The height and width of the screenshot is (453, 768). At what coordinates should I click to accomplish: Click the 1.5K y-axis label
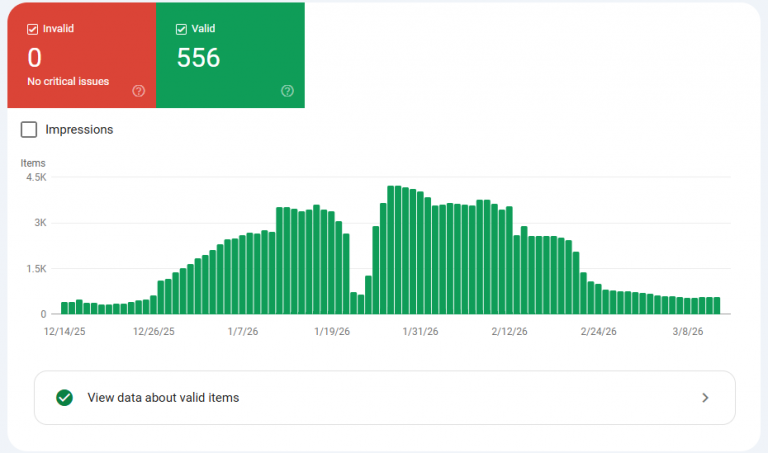36,269
